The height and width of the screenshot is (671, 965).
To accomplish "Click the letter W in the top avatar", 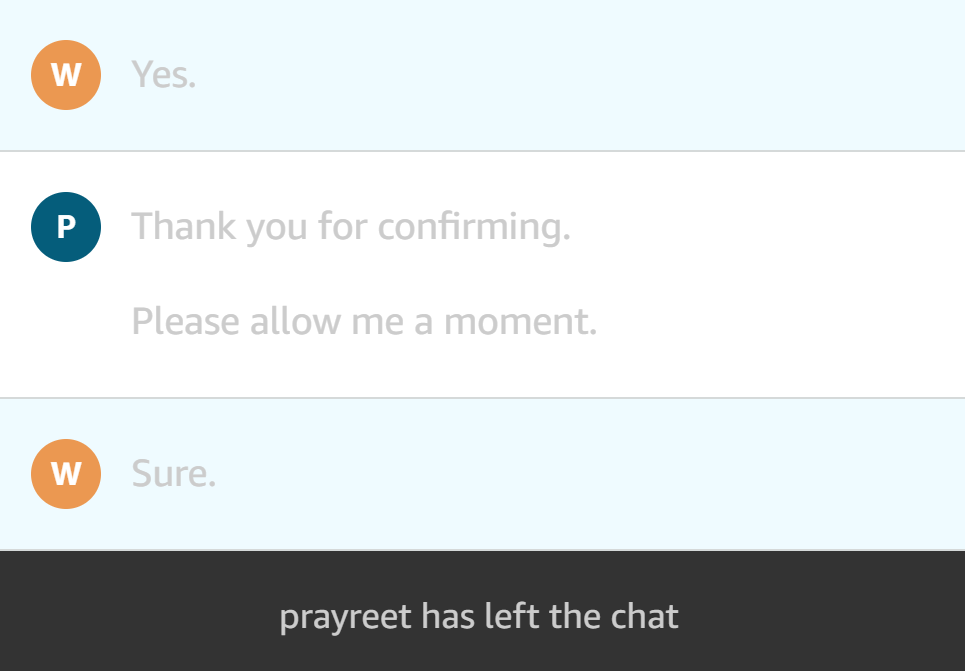I will pos(66,75).
